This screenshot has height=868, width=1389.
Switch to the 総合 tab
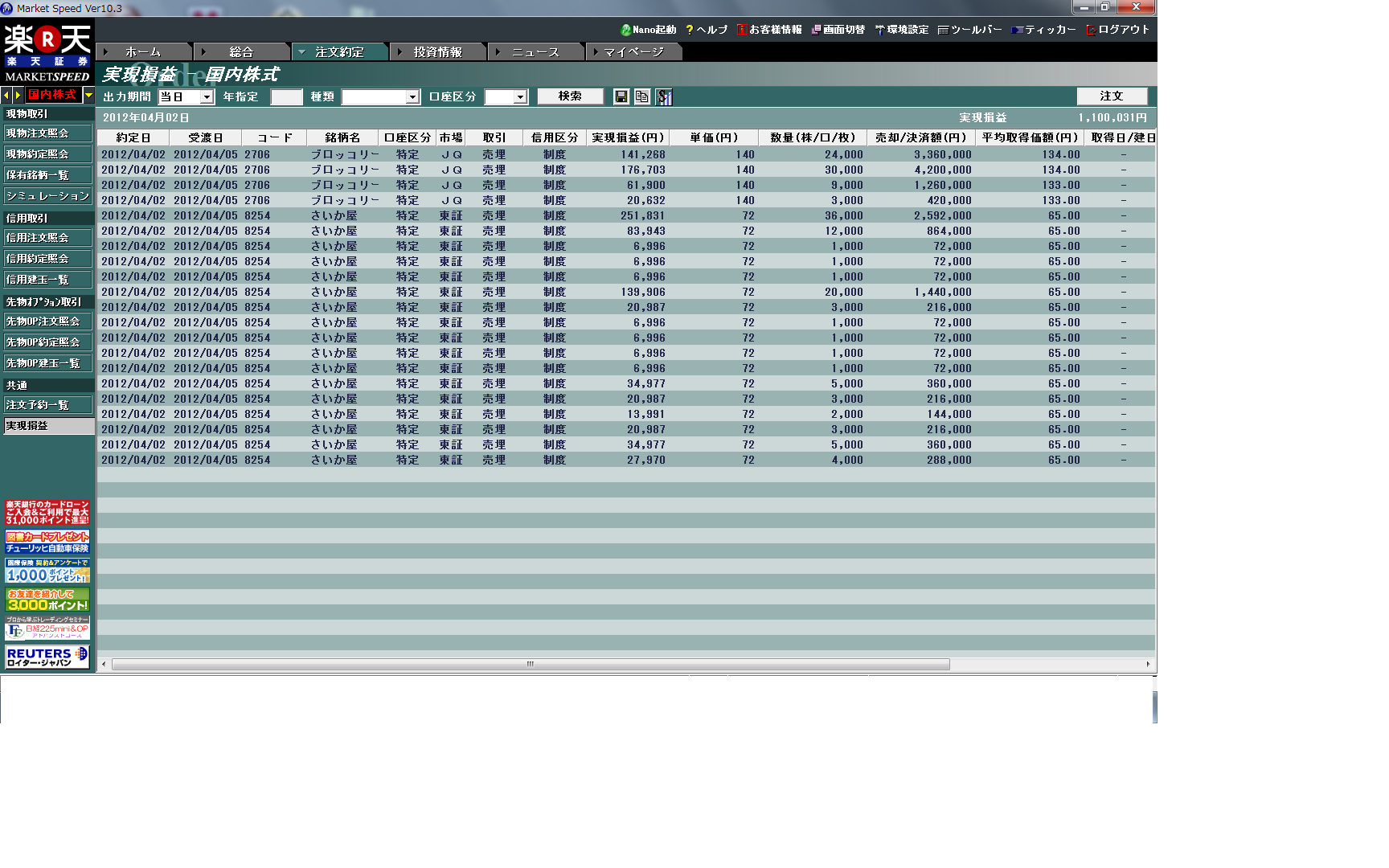(x=242, y=52)
